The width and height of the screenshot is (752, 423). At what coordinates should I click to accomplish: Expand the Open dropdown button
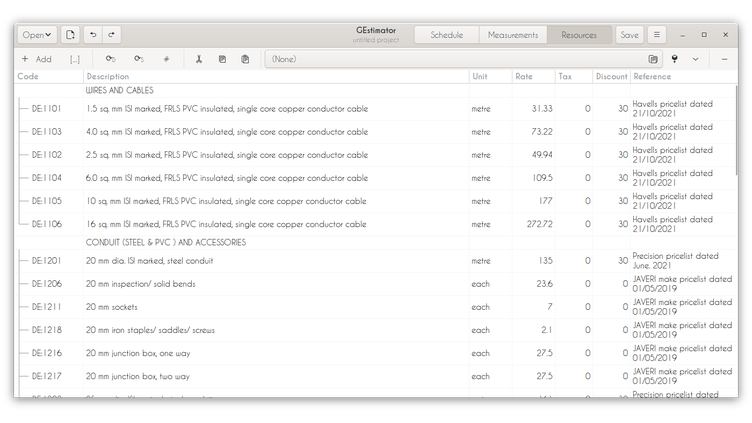pyautogui.click(x=38, y=35)
